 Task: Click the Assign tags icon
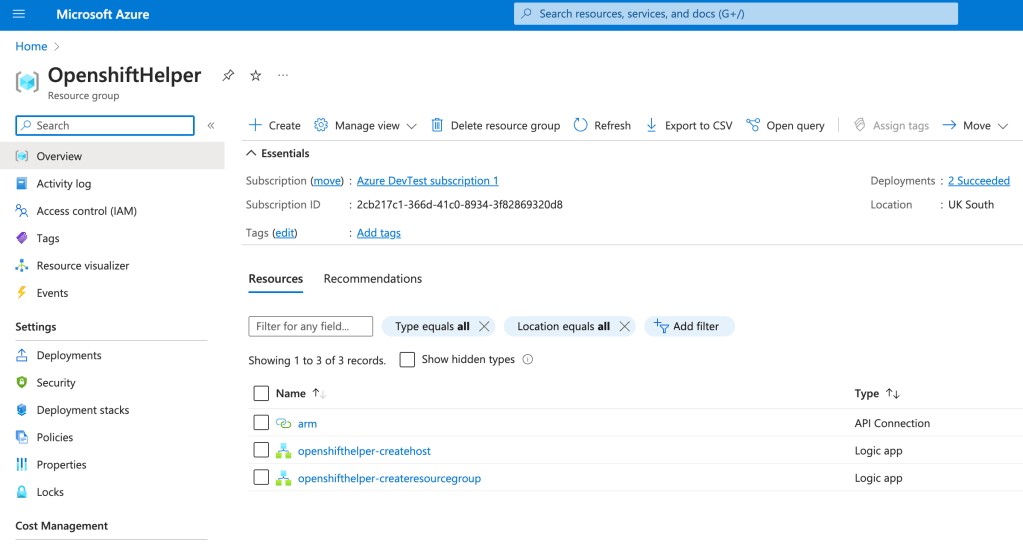859,125
